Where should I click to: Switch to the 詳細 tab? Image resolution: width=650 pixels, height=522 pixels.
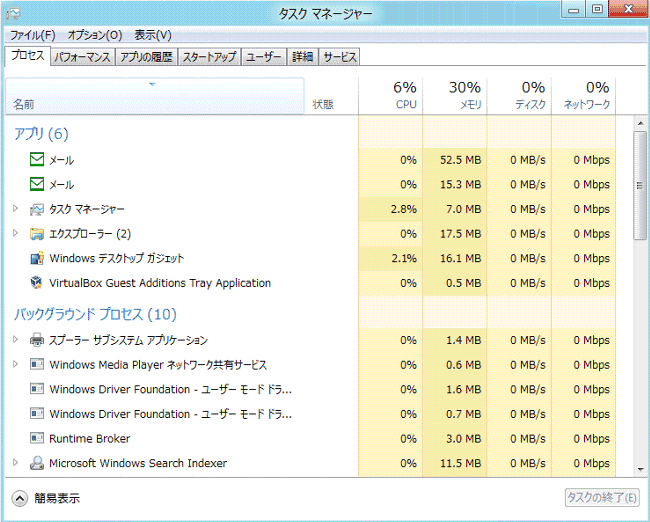pyautogui.click(x=302, y=57)
